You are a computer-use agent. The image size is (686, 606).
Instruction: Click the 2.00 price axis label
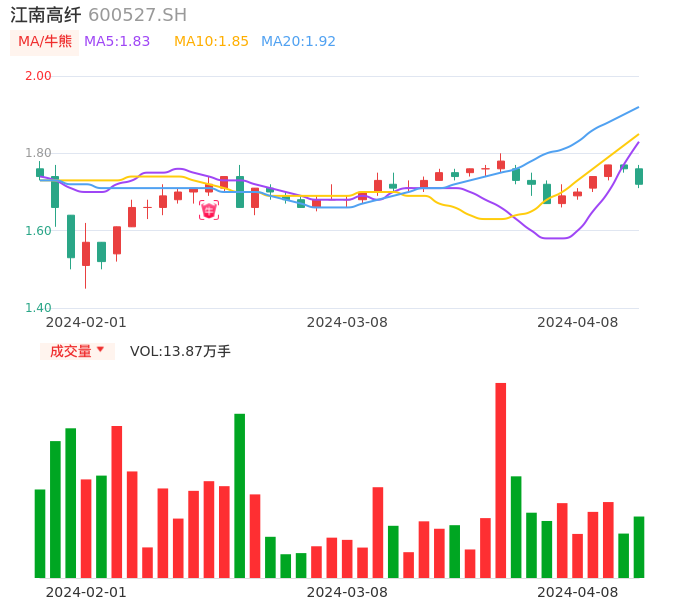click(x=38, y=76)
